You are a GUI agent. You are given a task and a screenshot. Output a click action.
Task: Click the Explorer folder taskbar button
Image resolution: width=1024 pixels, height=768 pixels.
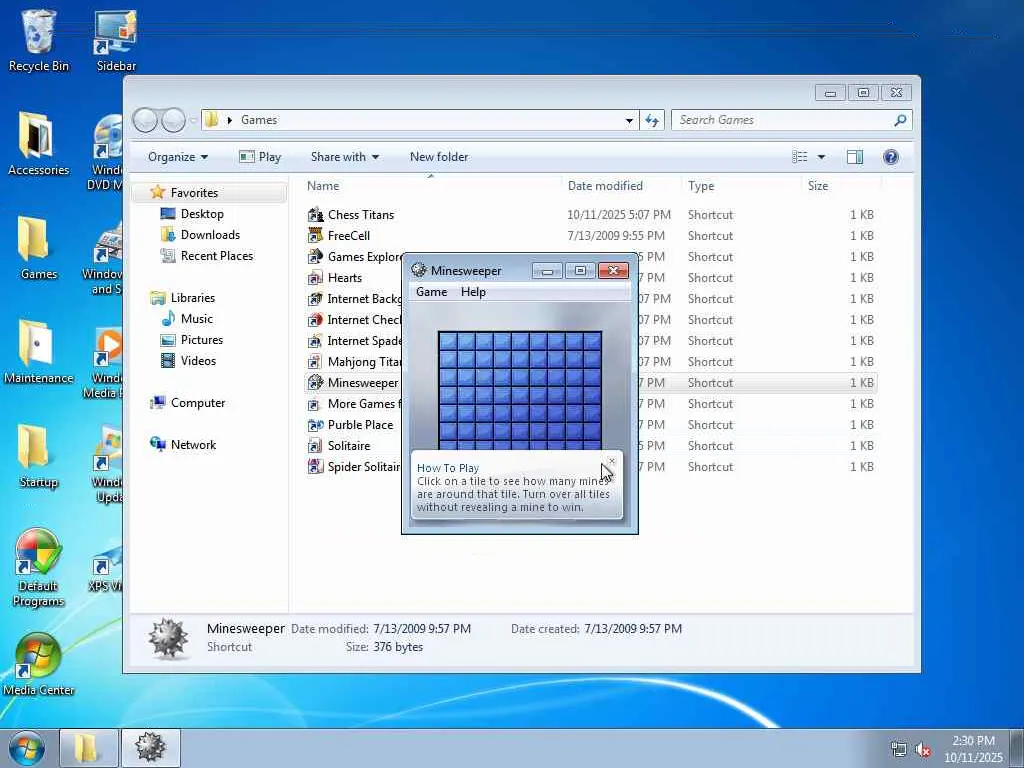(88, 748)
